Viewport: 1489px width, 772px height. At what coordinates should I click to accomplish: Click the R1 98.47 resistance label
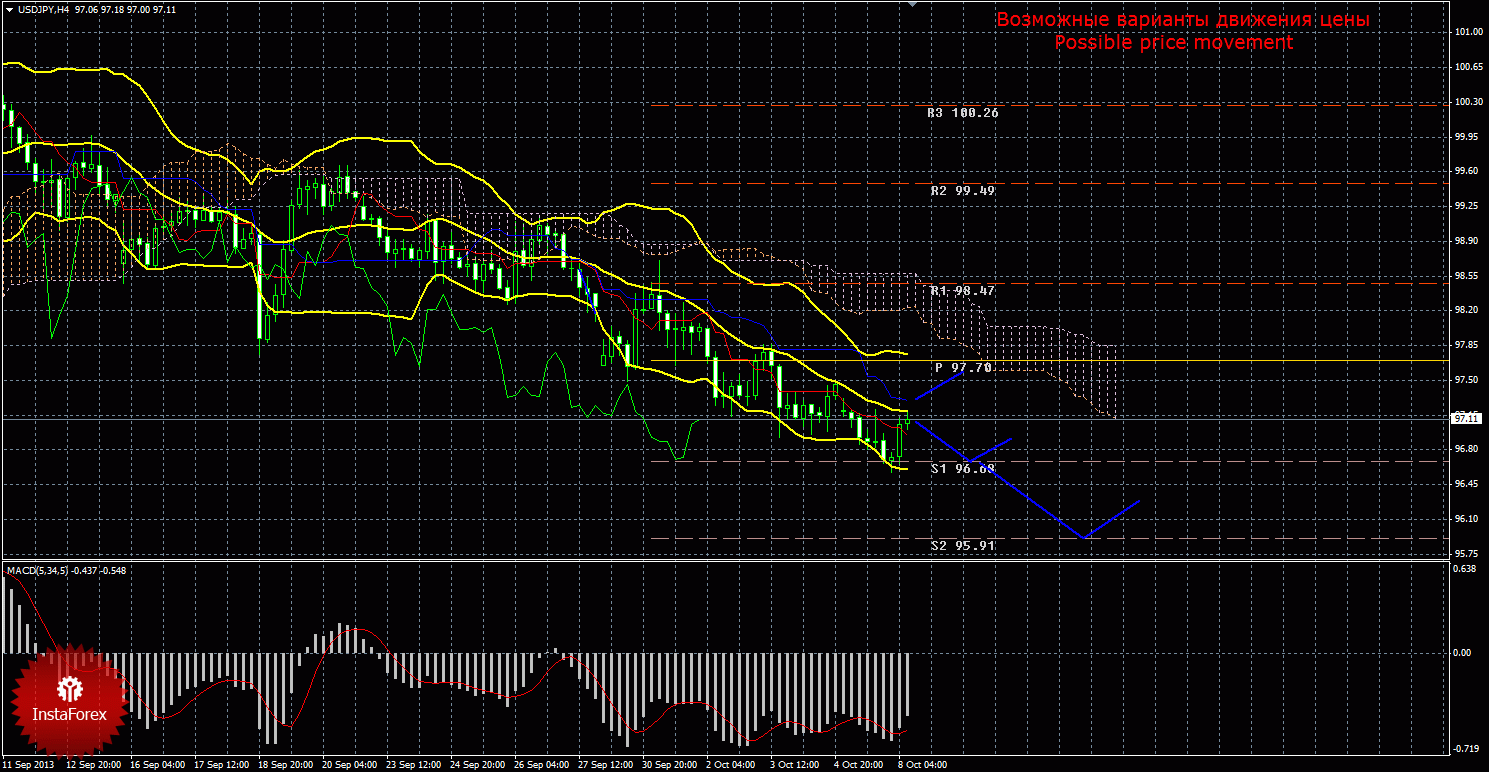click(962, 290)
